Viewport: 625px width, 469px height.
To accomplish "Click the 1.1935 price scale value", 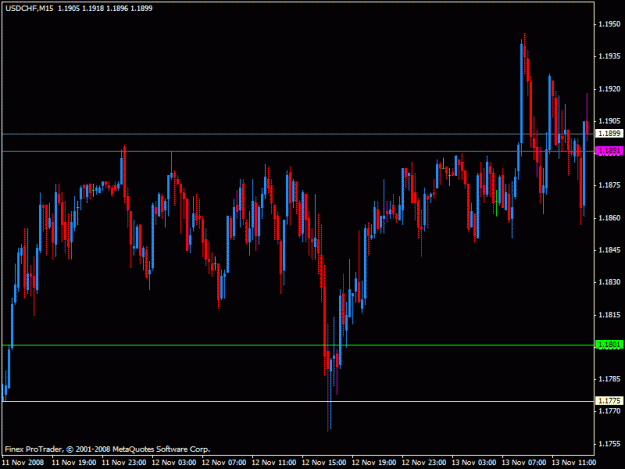I will tap(609, 56).
